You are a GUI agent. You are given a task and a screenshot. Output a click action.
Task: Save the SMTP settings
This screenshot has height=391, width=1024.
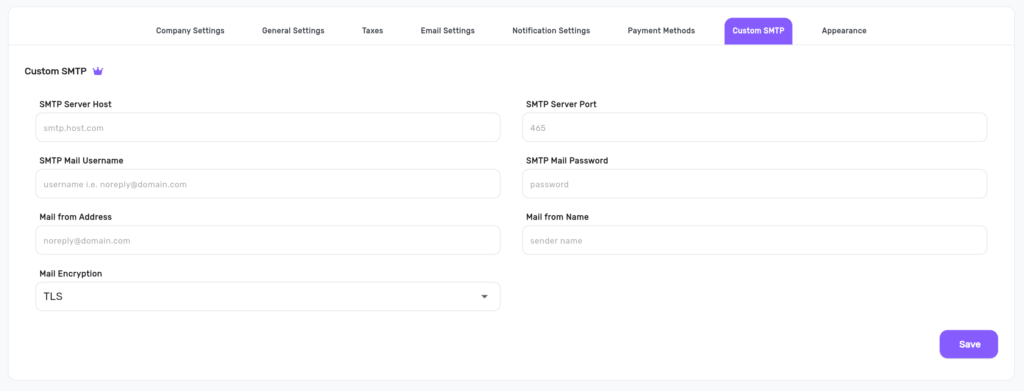[x=968, y=344]
